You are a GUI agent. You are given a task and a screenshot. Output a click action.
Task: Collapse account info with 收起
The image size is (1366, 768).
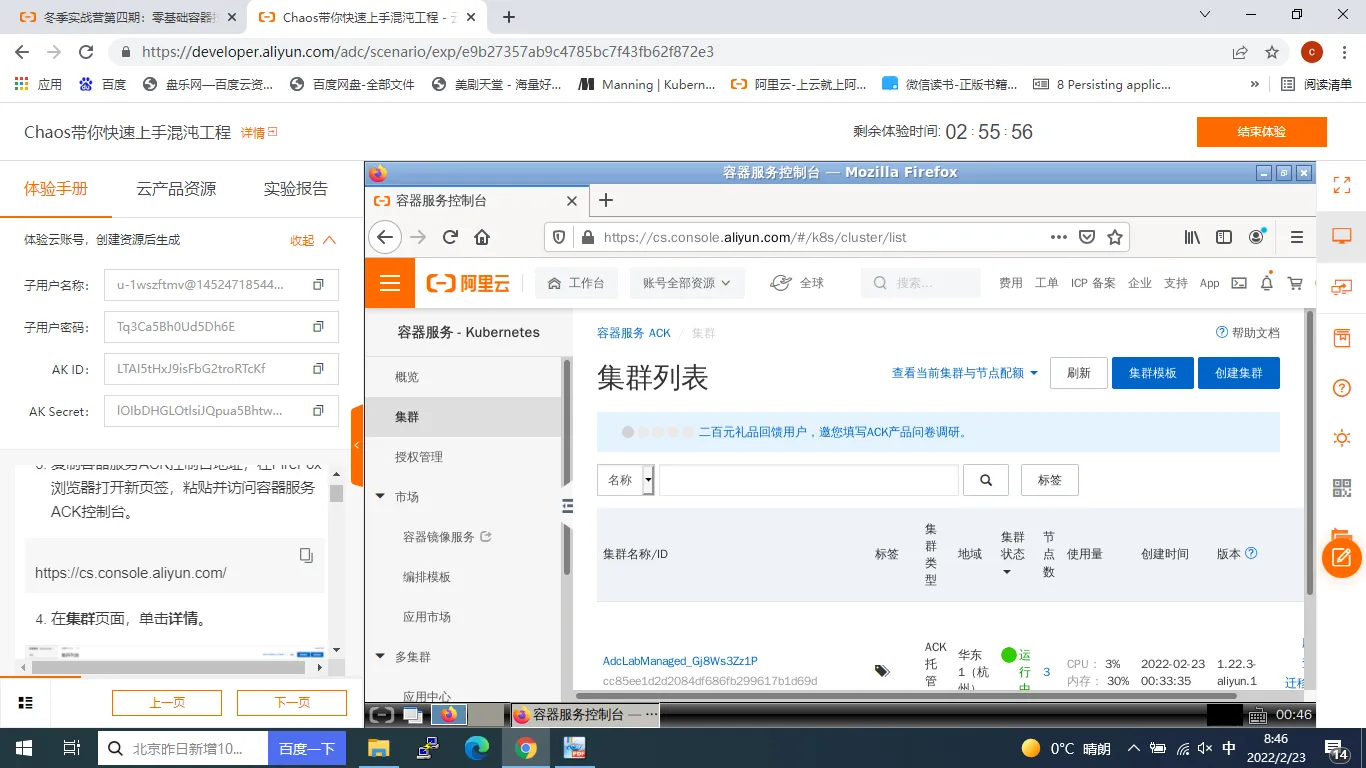coord(313,240)
